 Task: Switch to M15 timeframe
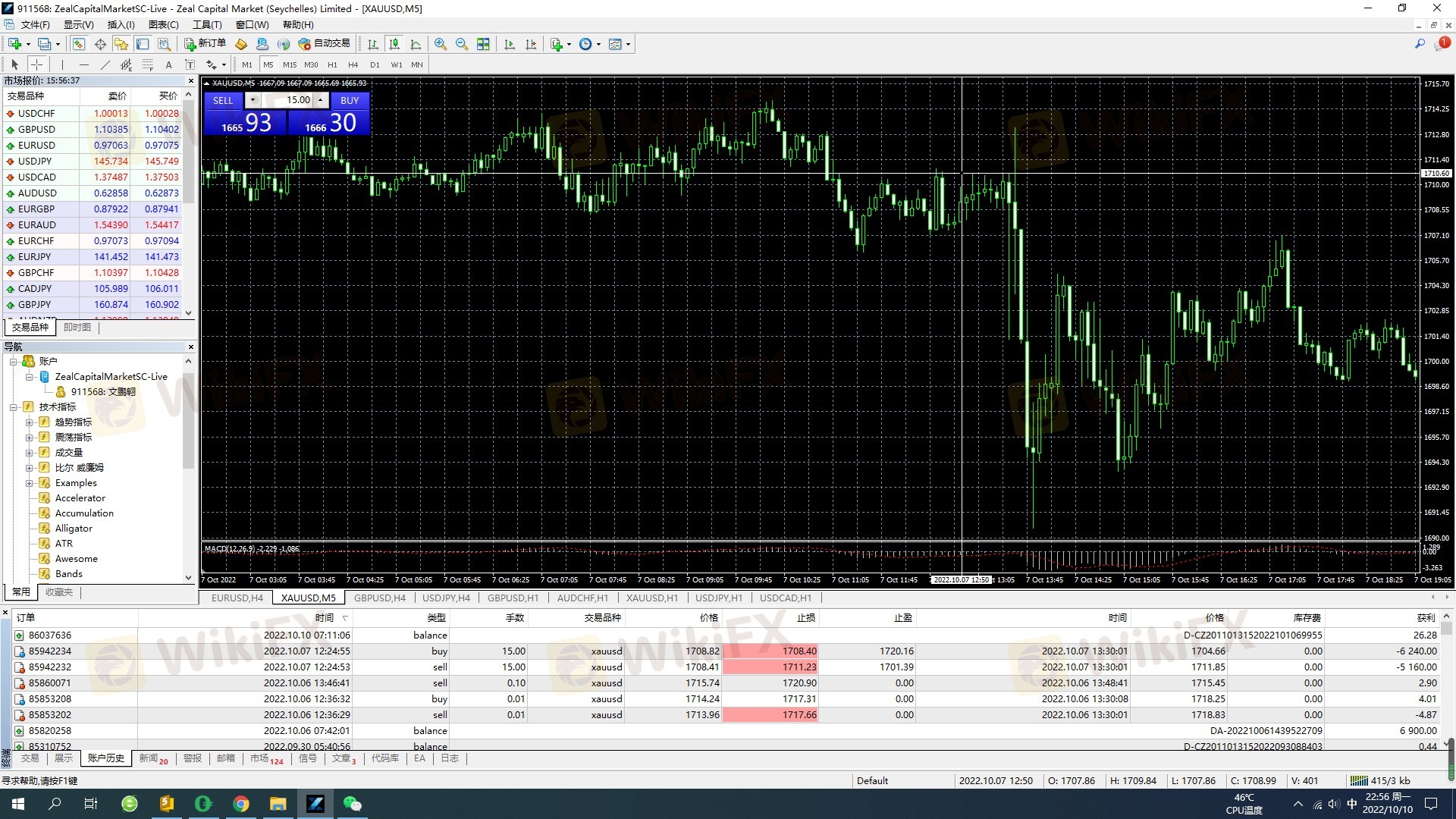pos(290,64)
